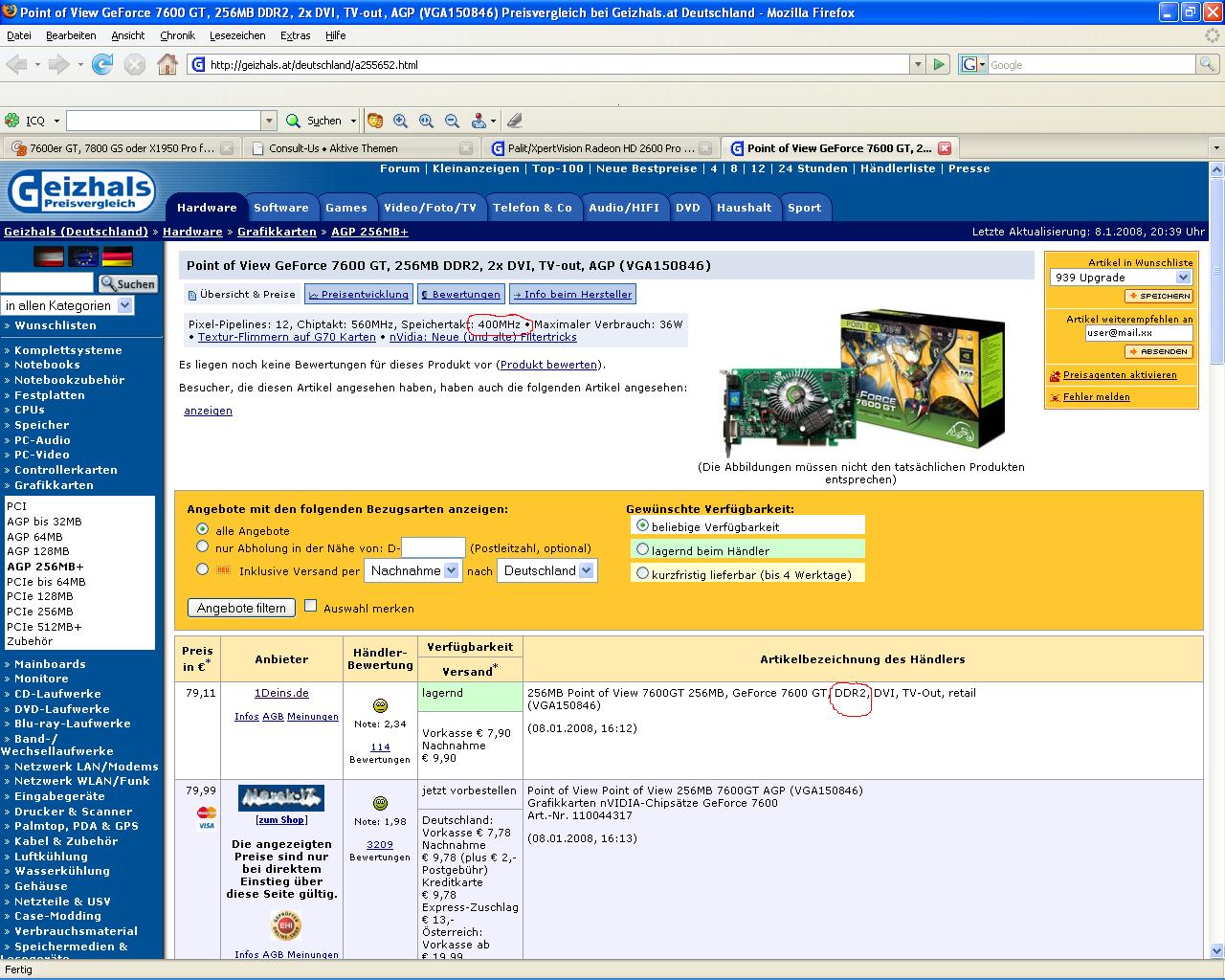
Task: Click the ICQ toolbar theatre masks icon
Action: coord(375,121)
